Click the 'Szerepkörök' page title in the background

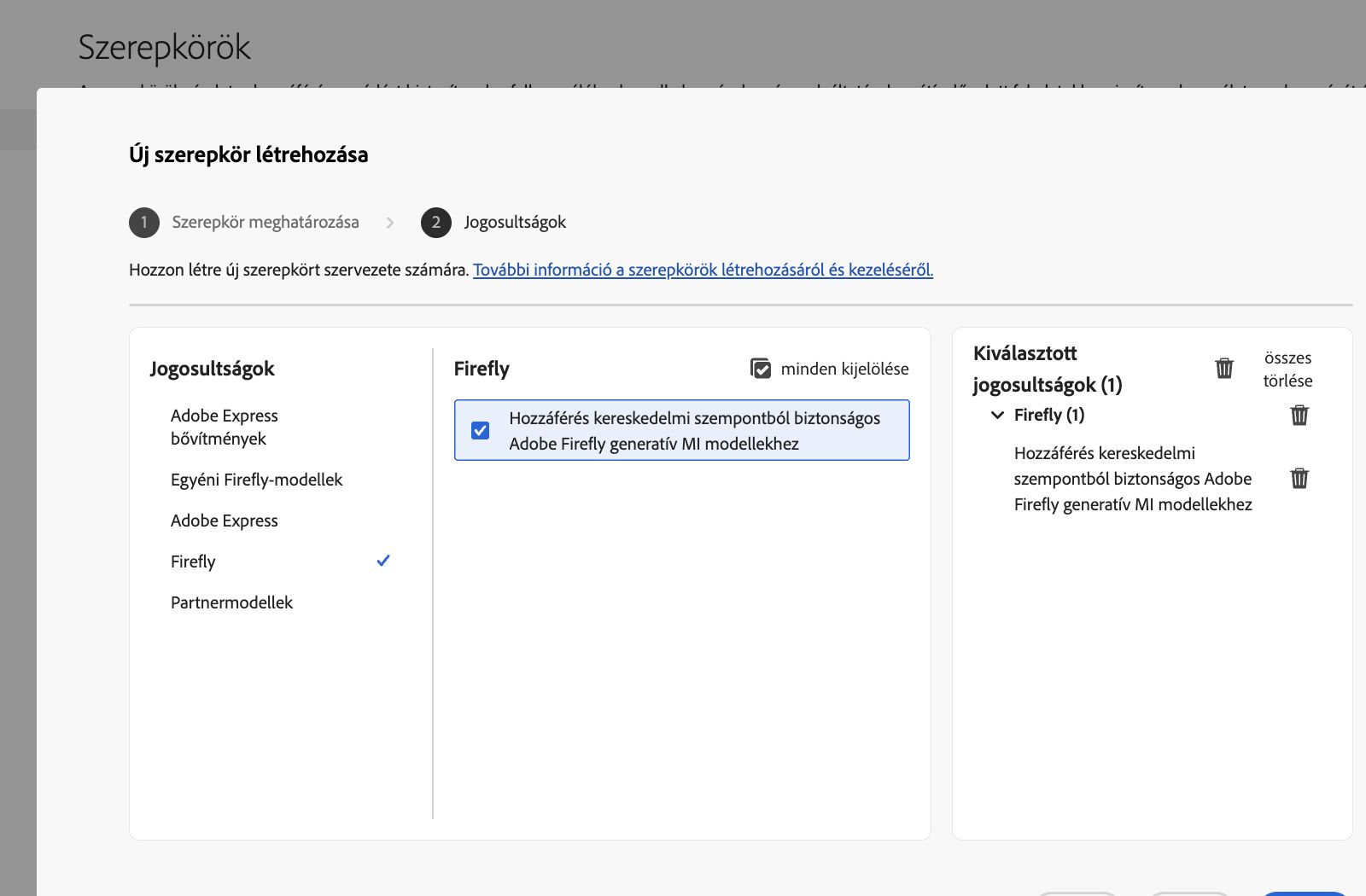click(x=165, y=47)
